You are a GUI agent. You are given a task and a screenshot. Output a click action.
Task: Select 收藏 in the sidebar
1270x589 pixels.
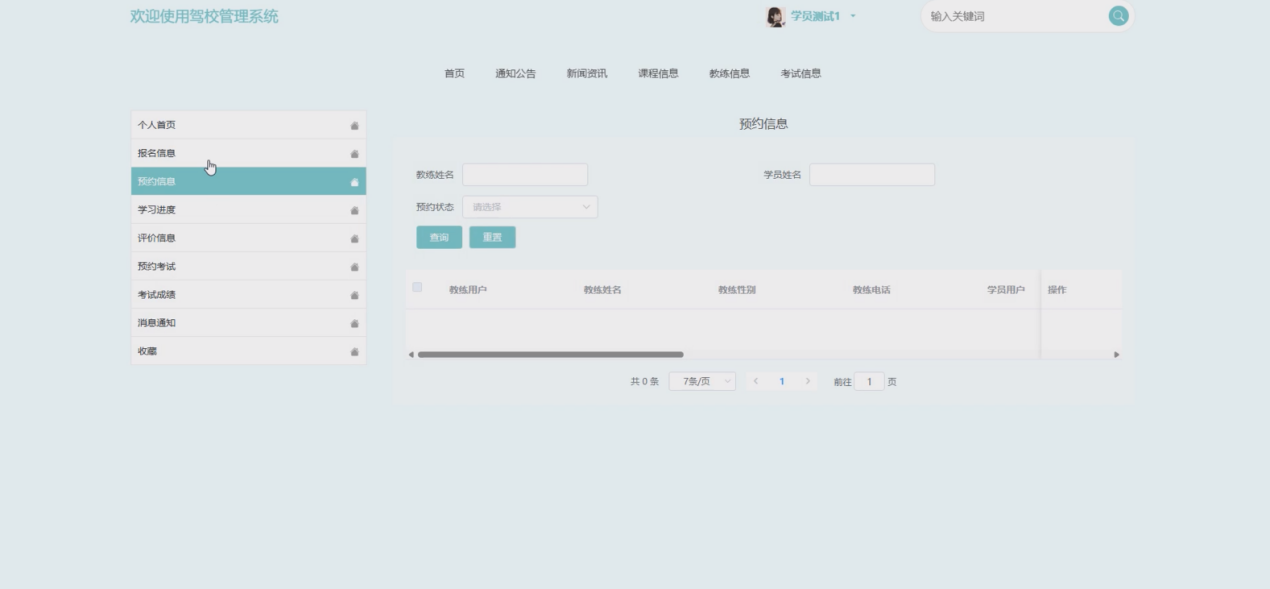[x=249, y=351]
